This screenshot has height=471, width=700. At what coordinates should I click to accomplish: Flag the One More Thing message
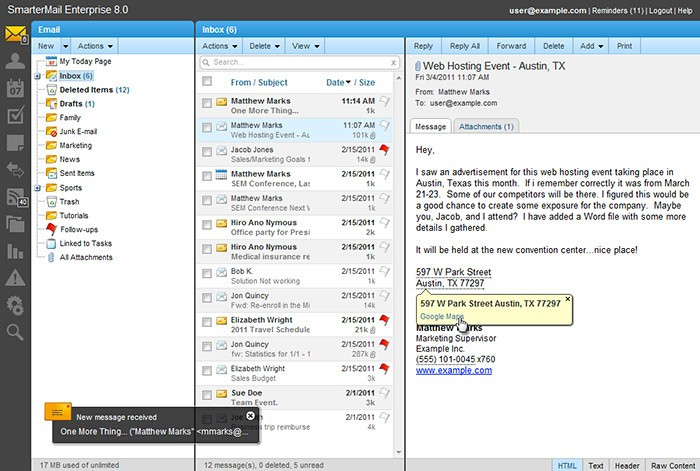pyautogui.click(x=384, y=101)
